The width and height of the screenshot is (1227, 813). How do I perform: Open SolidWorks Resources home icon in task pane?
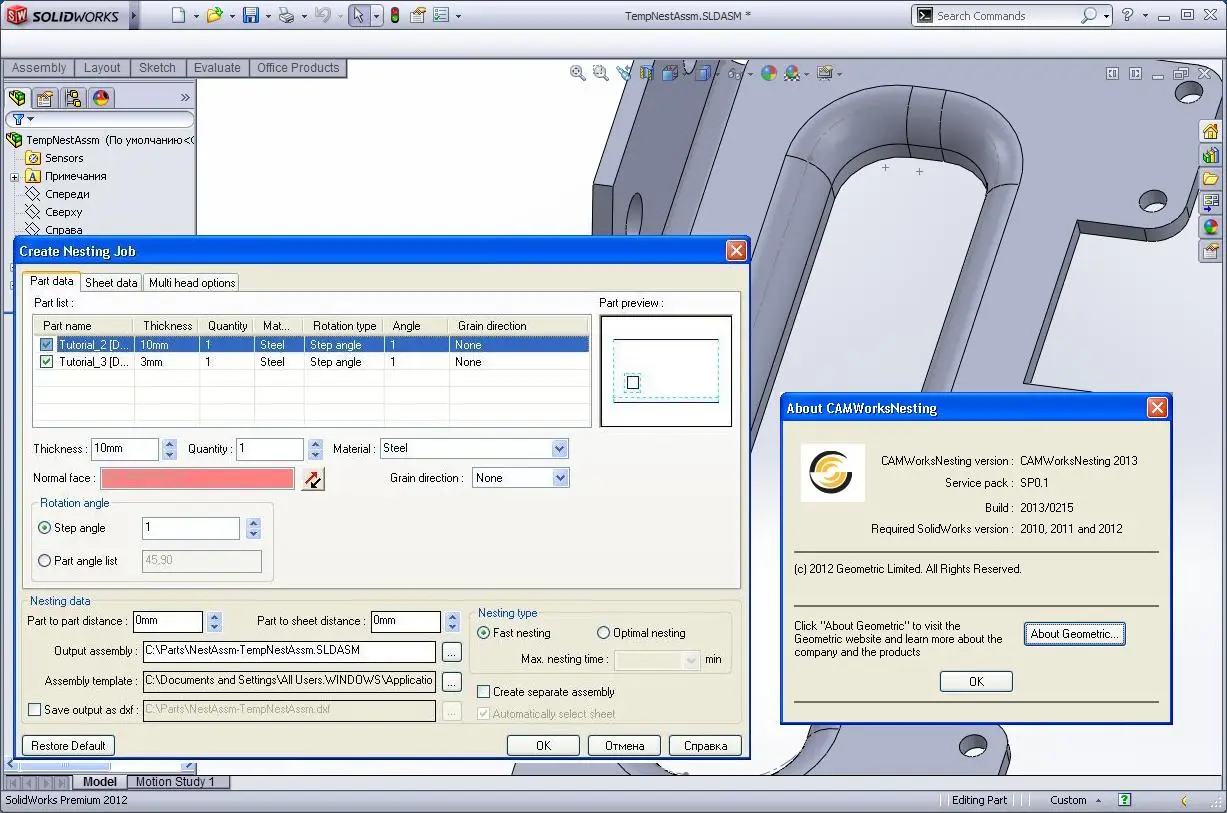(x=1211, y=132)
